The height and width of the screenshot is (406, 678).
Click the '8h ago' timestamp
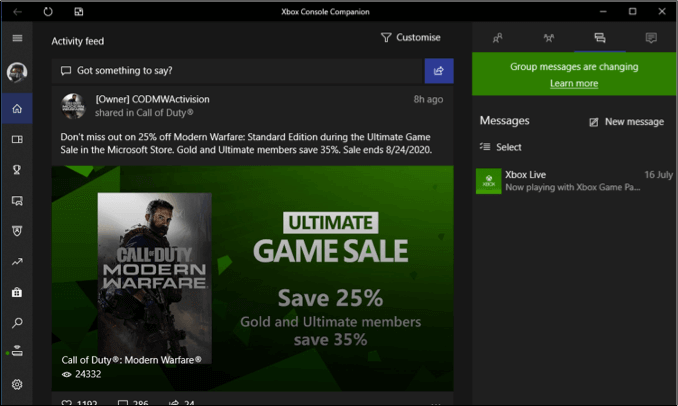[428, 99]
